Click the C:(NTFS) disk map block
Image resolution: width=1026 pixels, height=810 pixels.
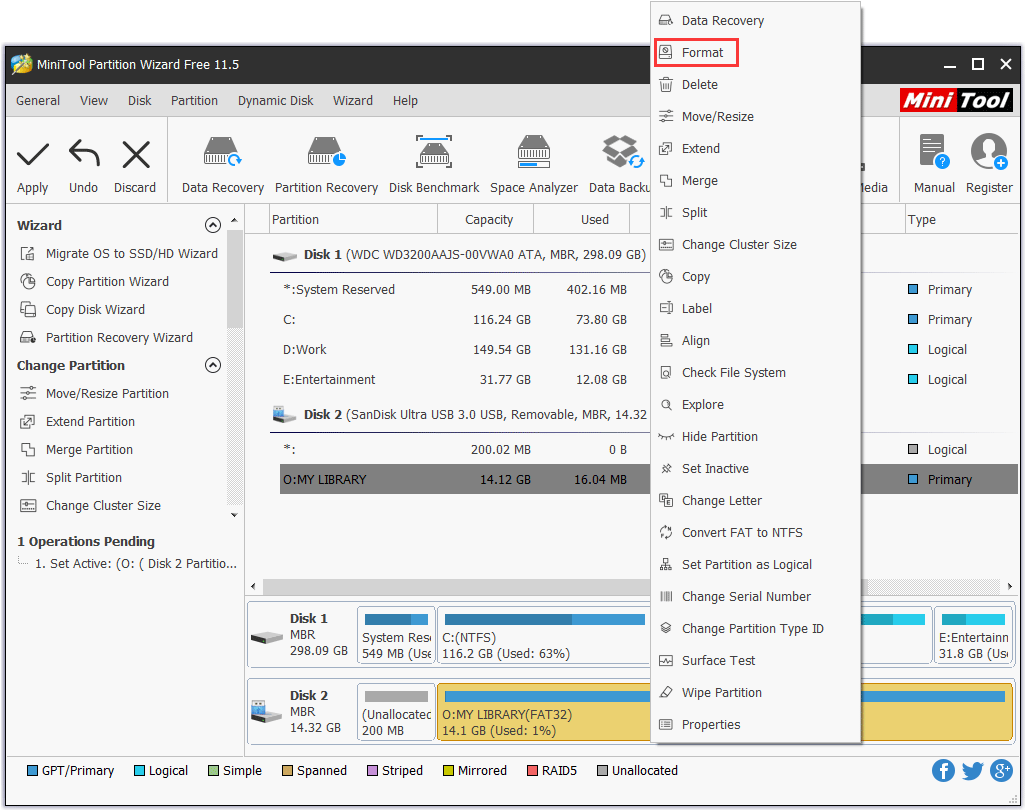543,635
